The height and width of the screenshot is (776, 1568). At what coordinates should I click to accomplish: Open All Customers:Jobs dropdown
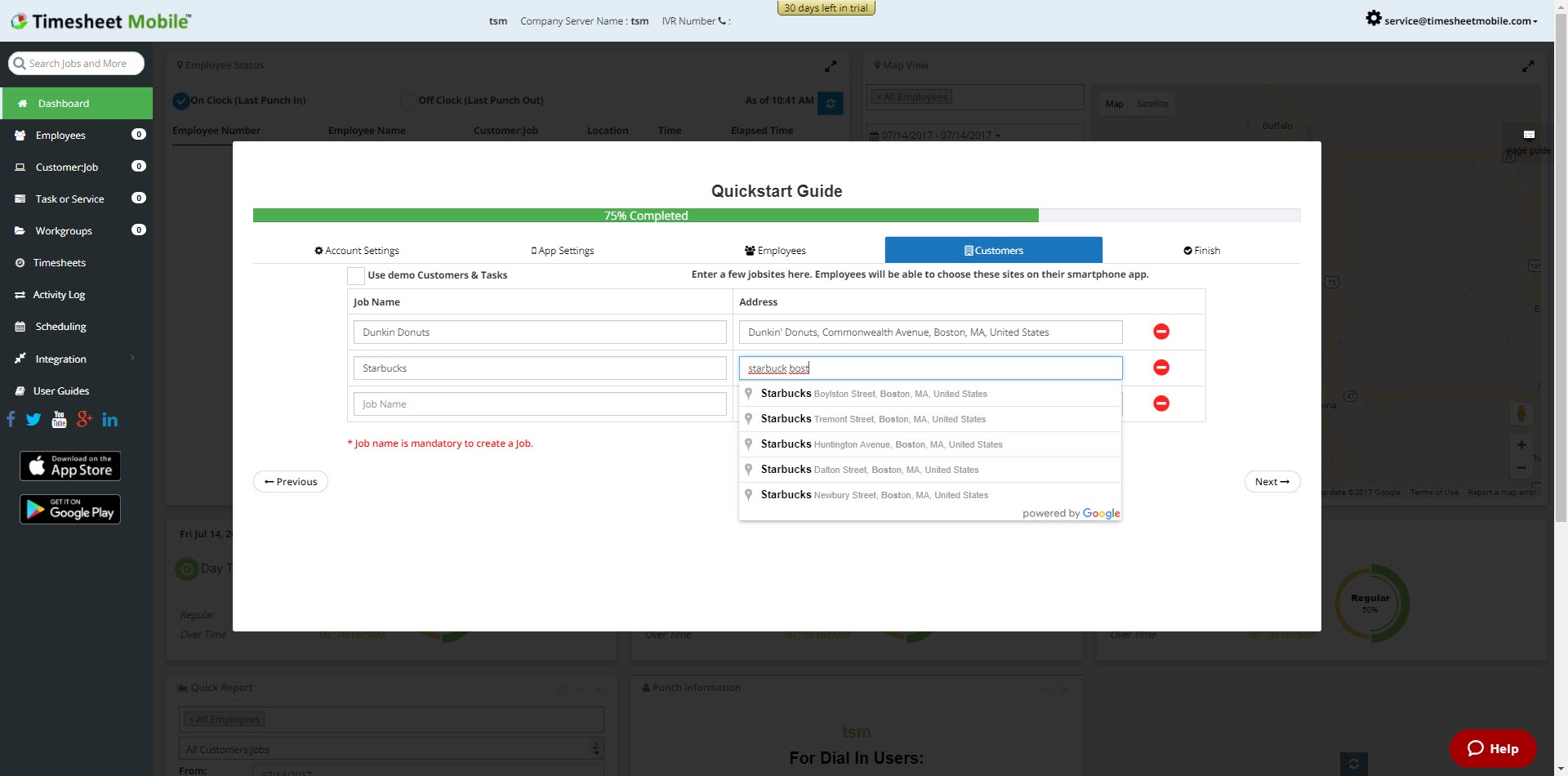point(391,749)
